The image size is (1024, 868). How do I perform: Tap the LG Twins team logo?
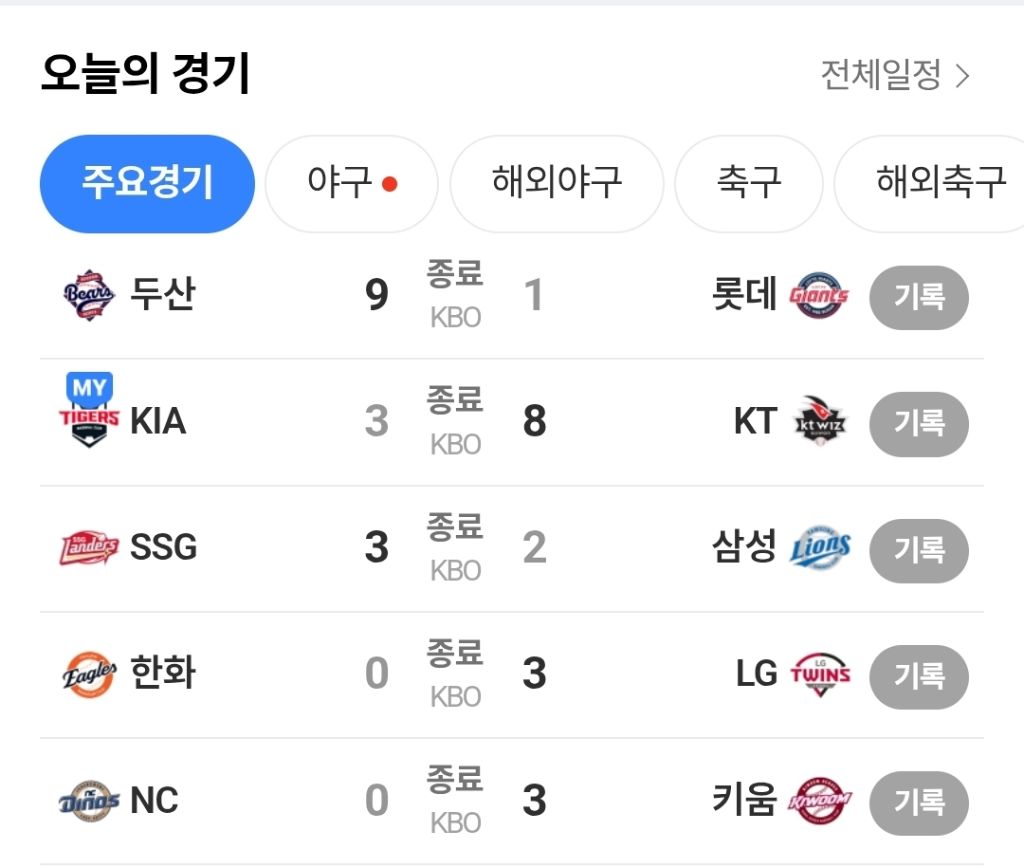(x=819, y=674)
